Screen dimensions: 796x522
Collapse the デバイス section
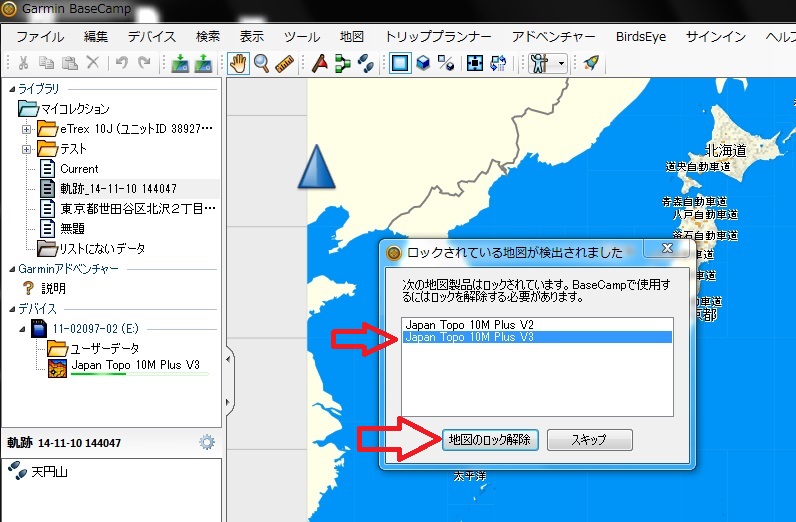pos(12,309)
